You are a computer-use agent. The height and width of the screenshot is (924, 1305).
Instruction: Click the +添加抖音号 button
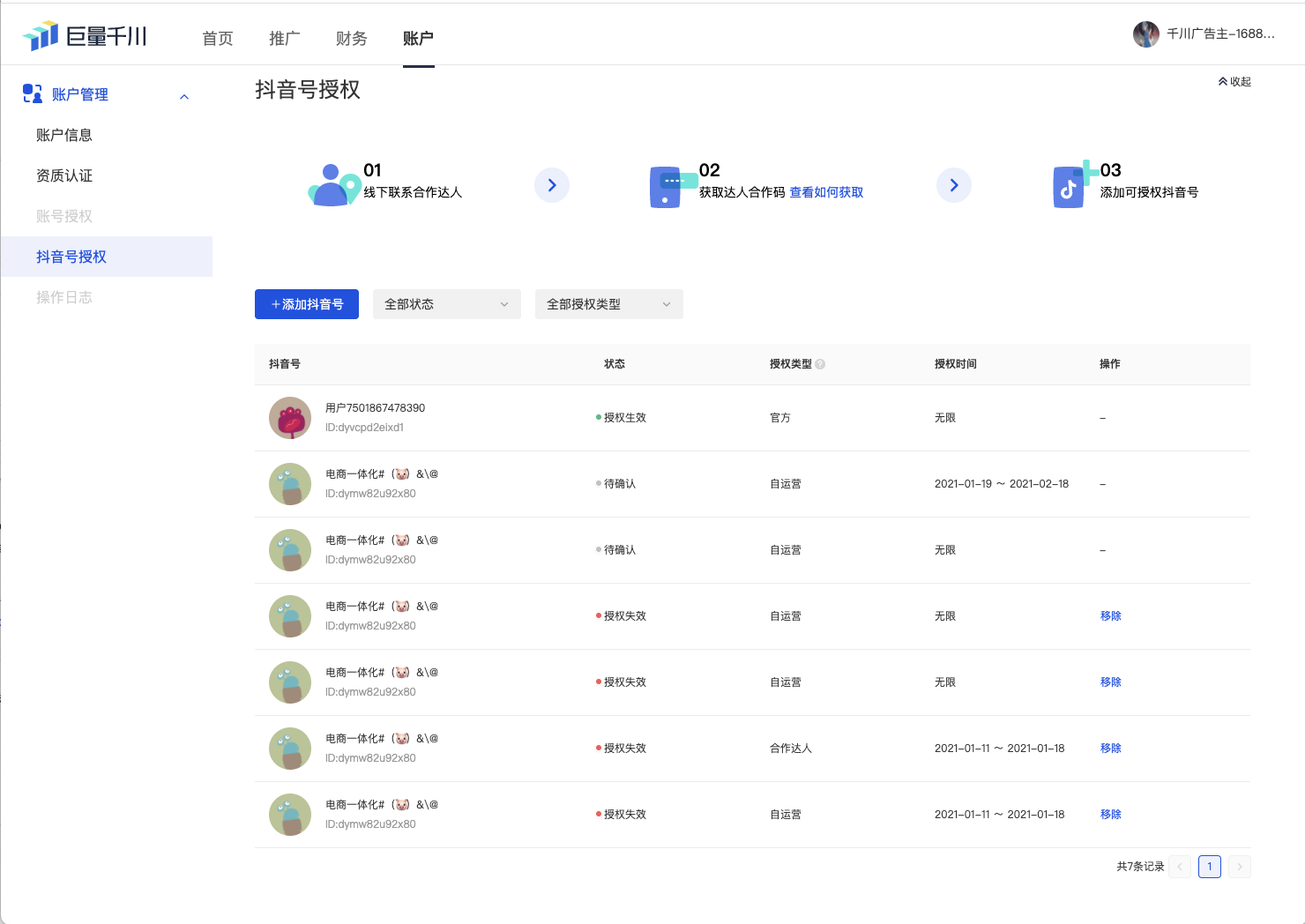click(307, 304)
